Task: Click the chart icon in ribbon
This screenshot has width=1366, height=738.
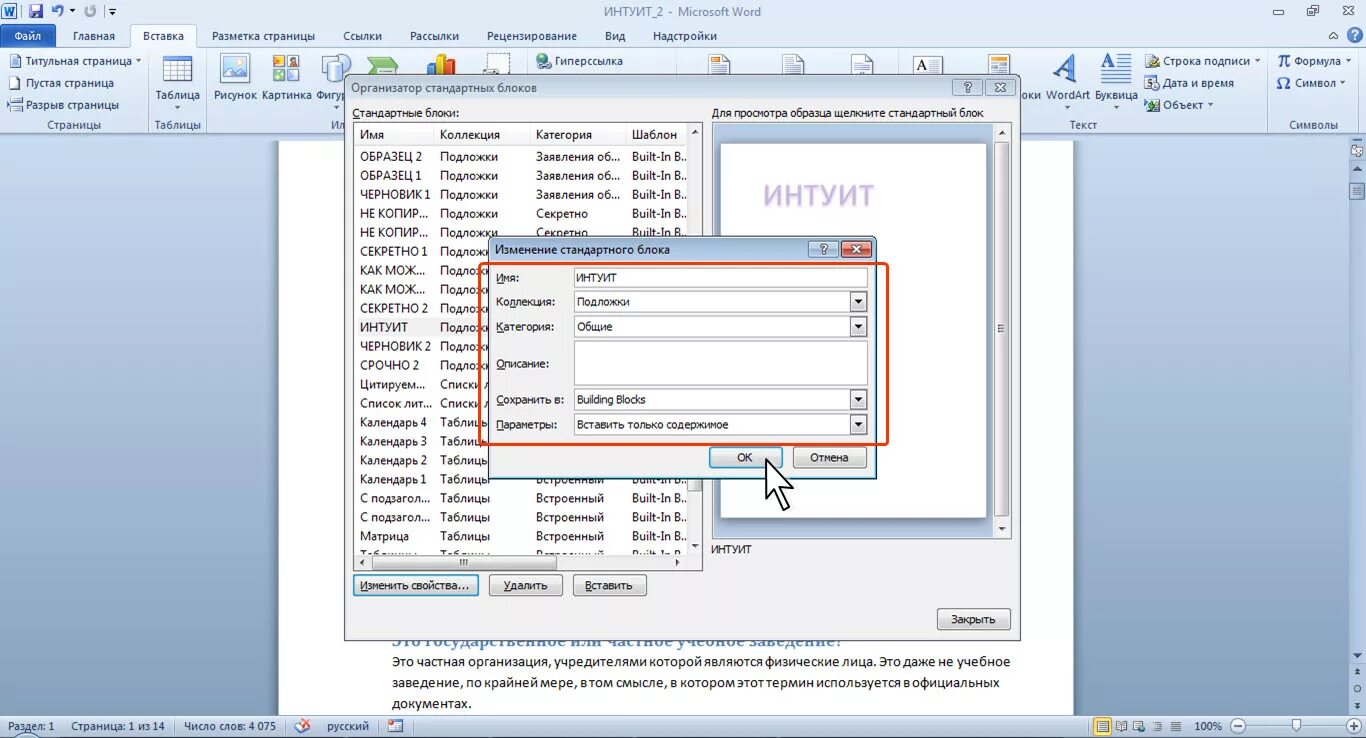Action: click(440, 64)
